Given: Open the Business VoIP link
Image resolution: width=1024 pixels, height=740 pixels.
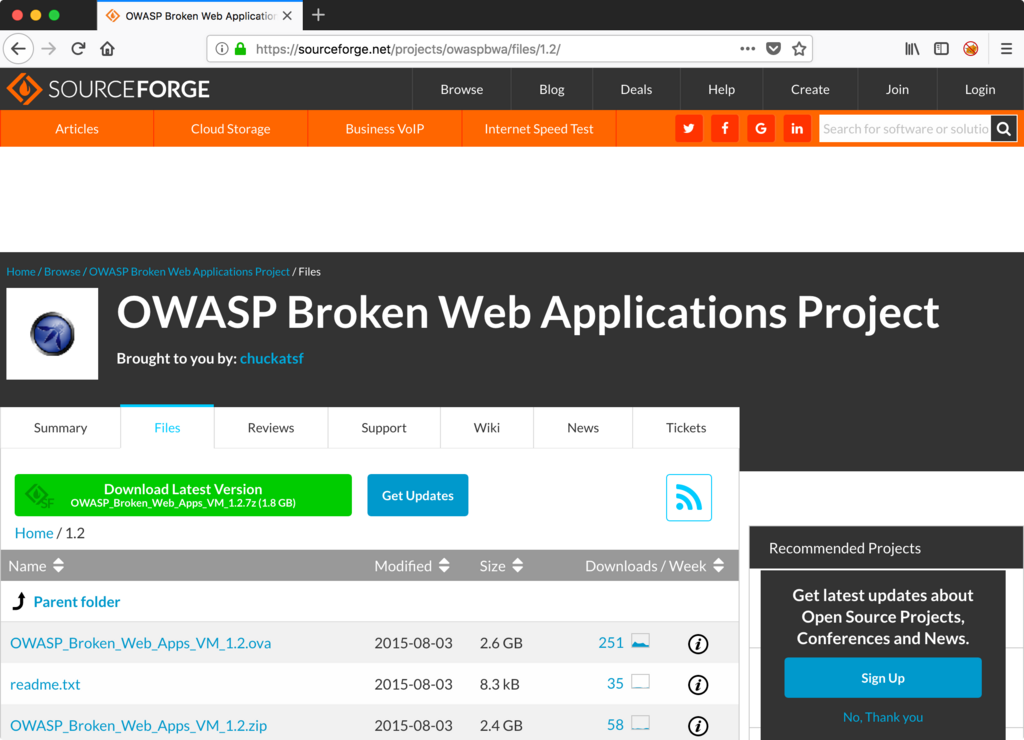Looking at the screenshot, I should tap(385, 129).
